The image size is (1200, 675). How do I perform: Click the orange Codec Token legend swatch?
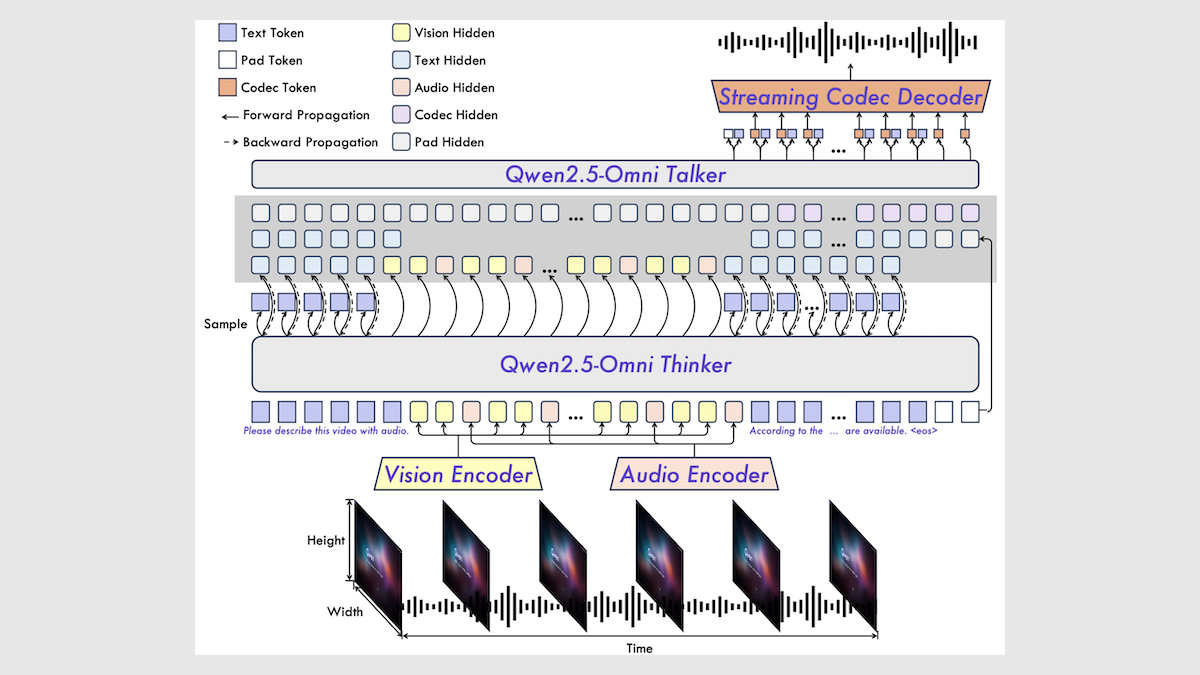(227, 87)
